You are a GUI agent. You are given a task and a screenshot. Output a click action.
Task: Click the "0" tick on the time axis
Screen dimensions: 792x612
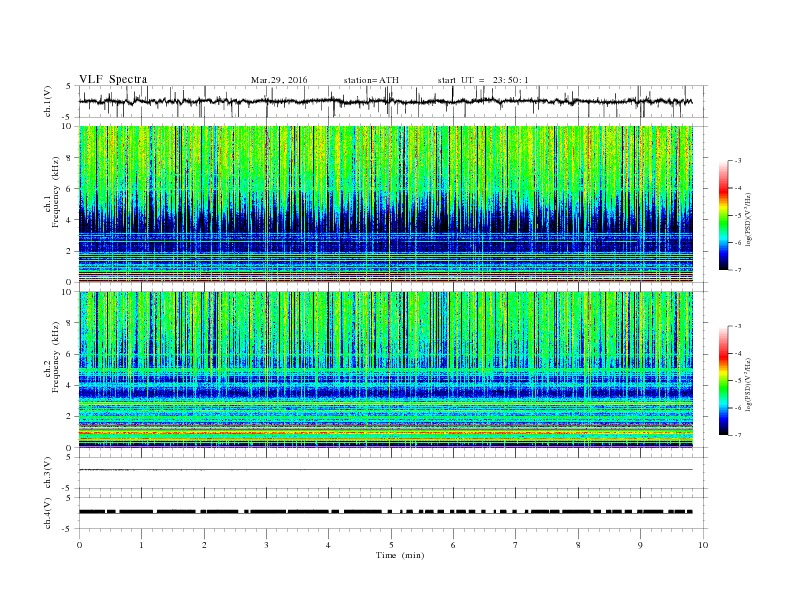tap(79, 545)
